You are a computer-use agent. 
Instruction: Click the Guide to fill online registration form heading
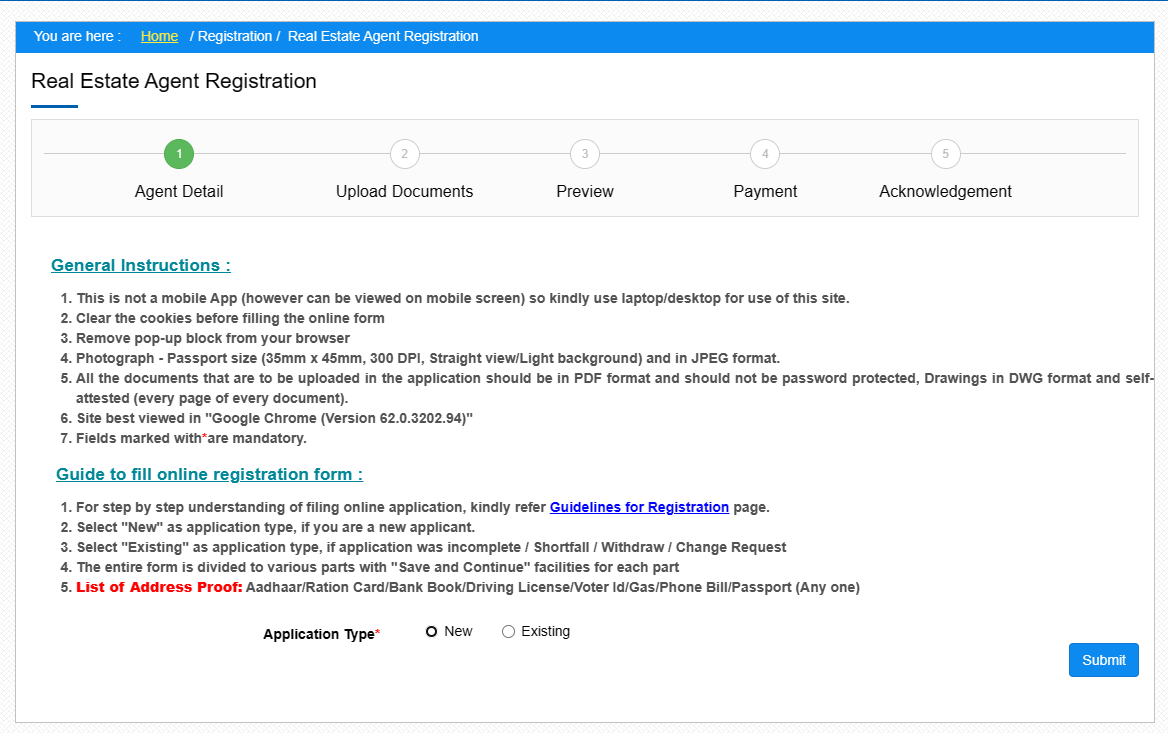[209, 474]
